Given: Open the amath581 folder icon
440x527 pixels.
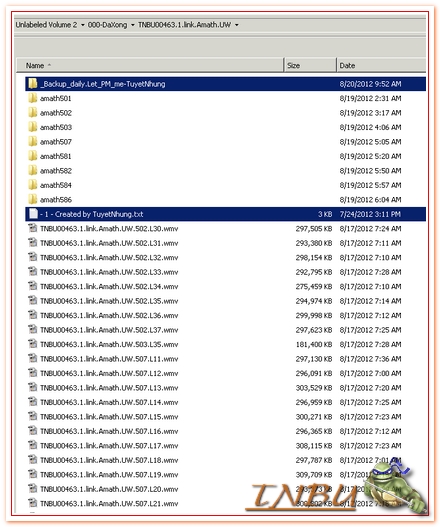Looking at the screenshot, I should pyautogui.click(x=33, y=156).
